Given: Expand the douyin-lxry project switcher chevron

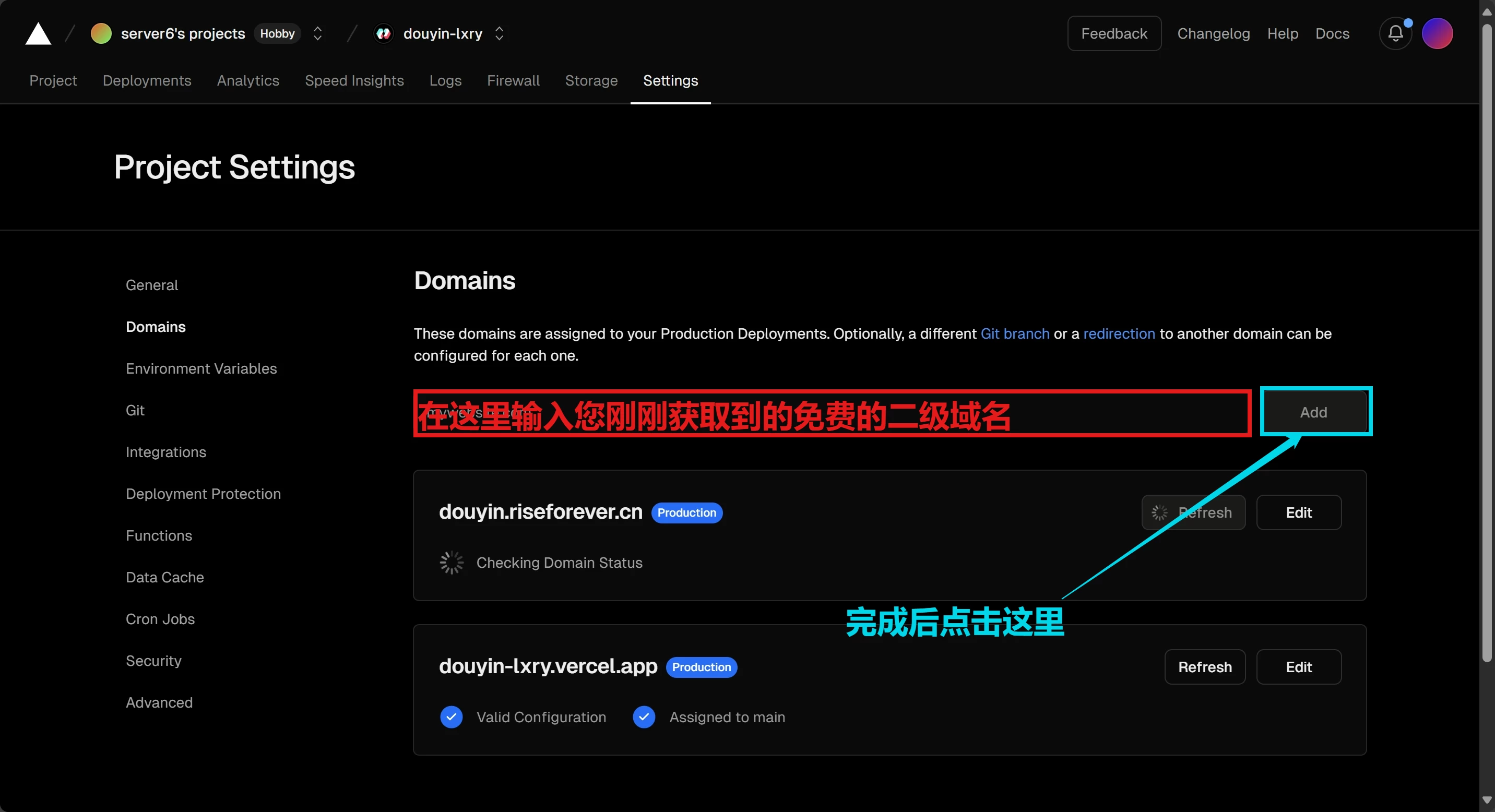Looking at the screenshot, I should [499, 33].
